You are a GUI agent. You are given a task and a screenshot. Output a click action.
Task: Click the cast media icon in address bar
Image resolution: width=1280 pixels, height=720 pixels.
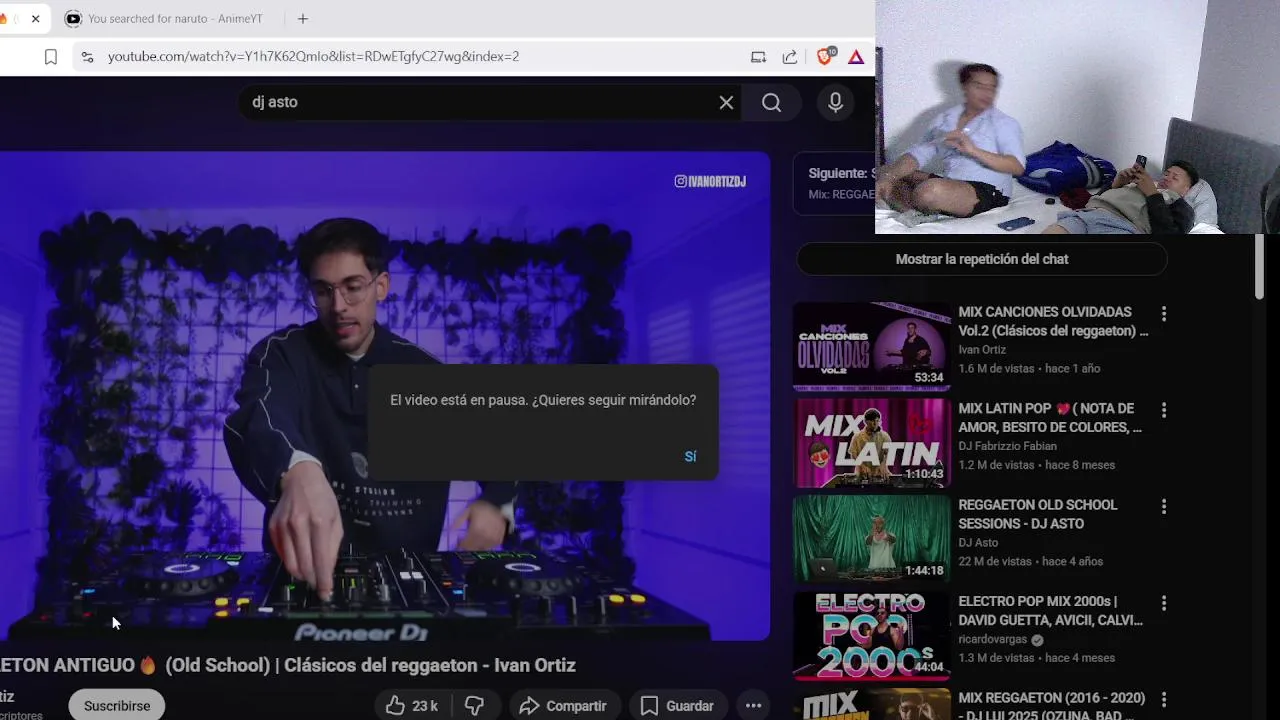(x=758, y=57)
